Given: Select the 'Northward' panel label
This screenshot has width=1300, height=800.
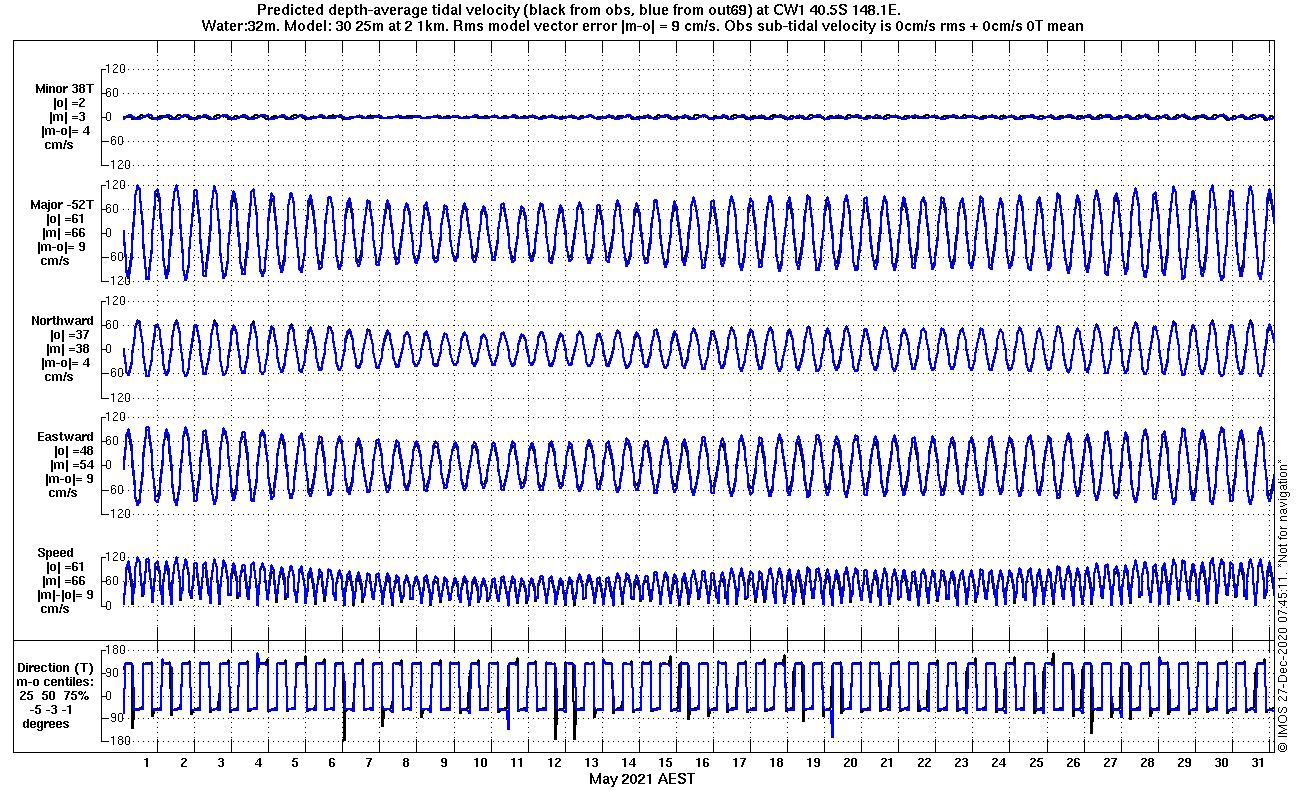Looking at the screenshot, I should (62, 320).
